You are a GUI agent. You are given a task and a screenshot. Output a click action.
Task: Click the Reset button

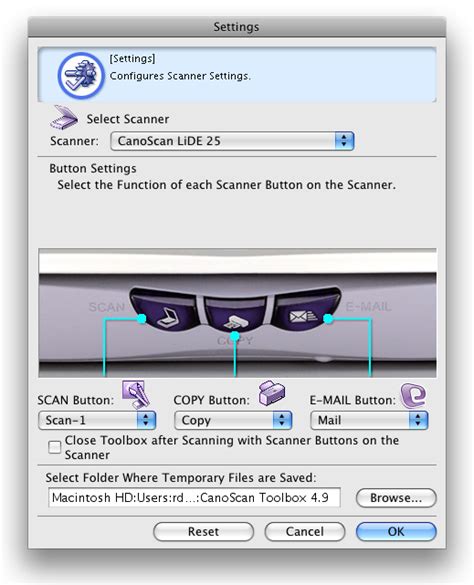[x=203, y=532]
